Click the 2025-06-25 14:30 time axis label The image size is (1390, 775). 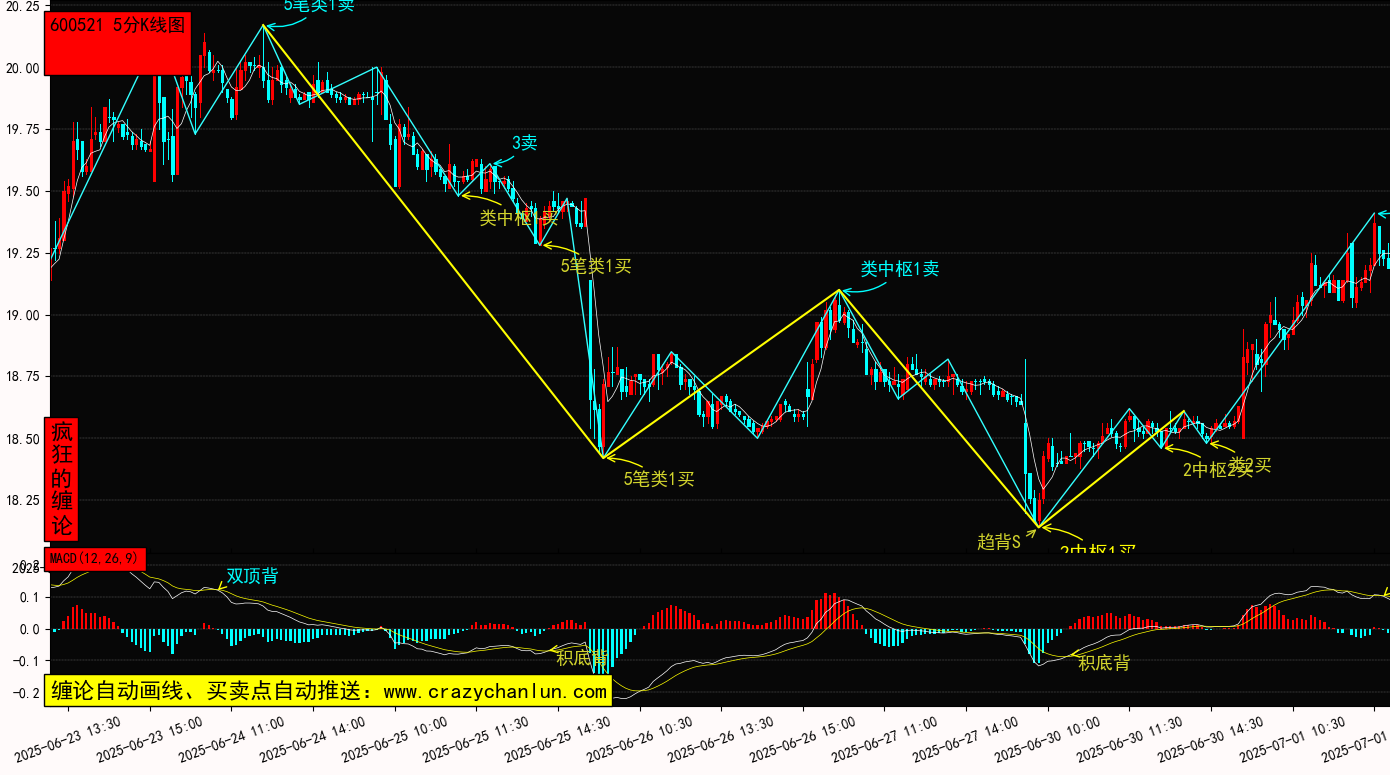[x=559, y=738]
